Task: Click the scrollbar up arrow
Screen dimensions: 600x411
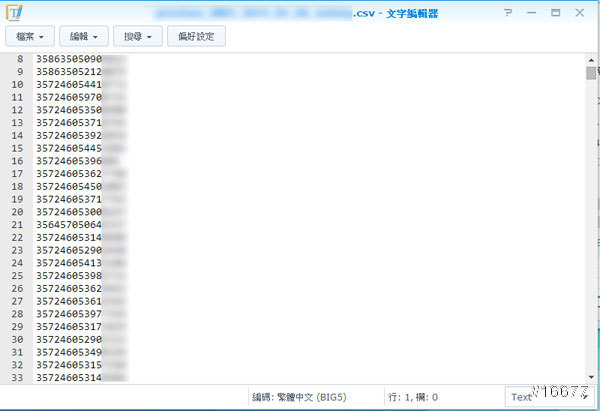Action: tap(591, 60)
